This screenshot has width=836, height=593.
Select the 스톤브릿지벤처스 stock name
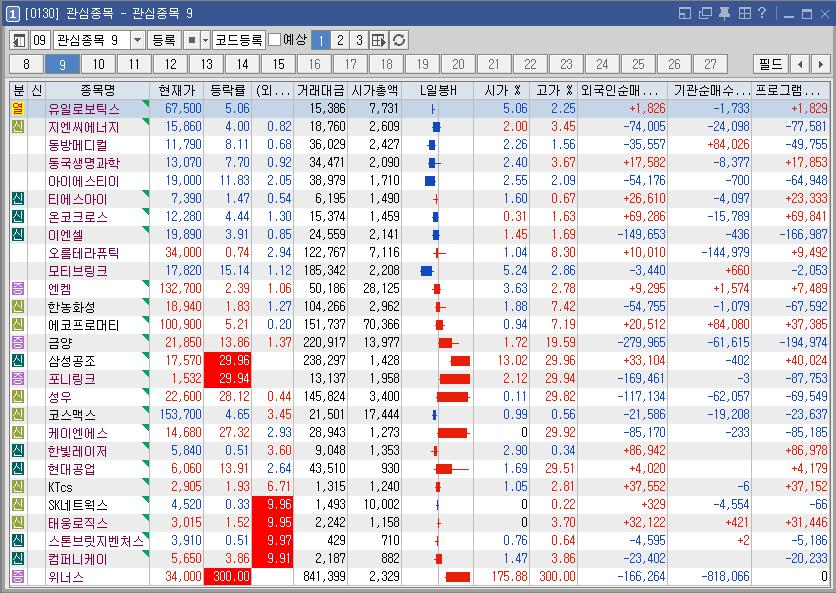(96, 541)
